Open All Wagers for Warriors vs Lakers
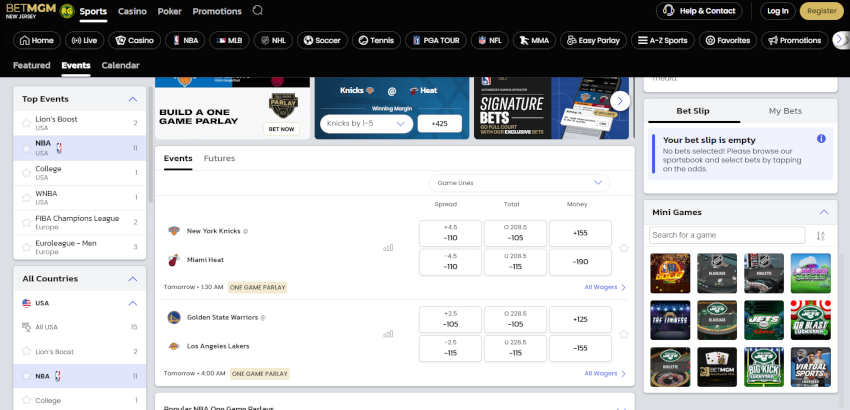The height and width of the screenshot is (410, 850). [605, 373]
